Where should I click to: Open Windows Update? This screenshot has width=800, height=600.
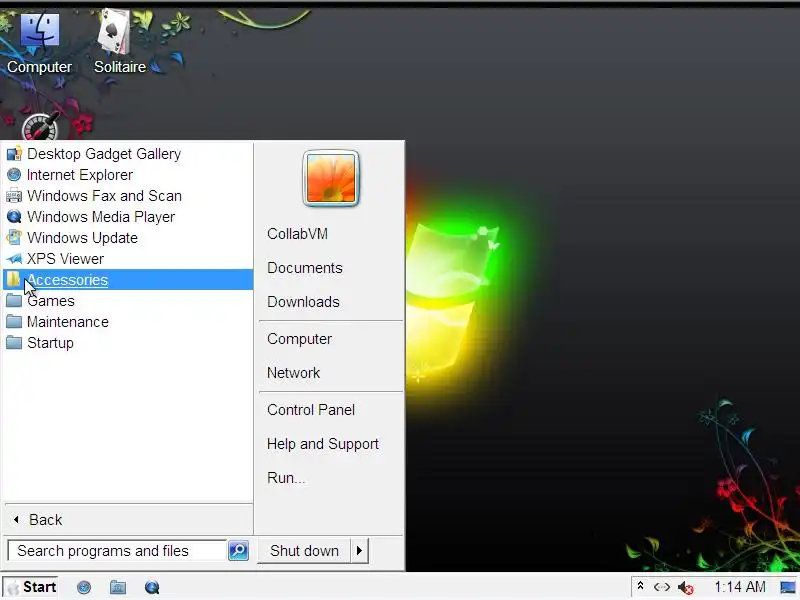(x=128, y=238)
